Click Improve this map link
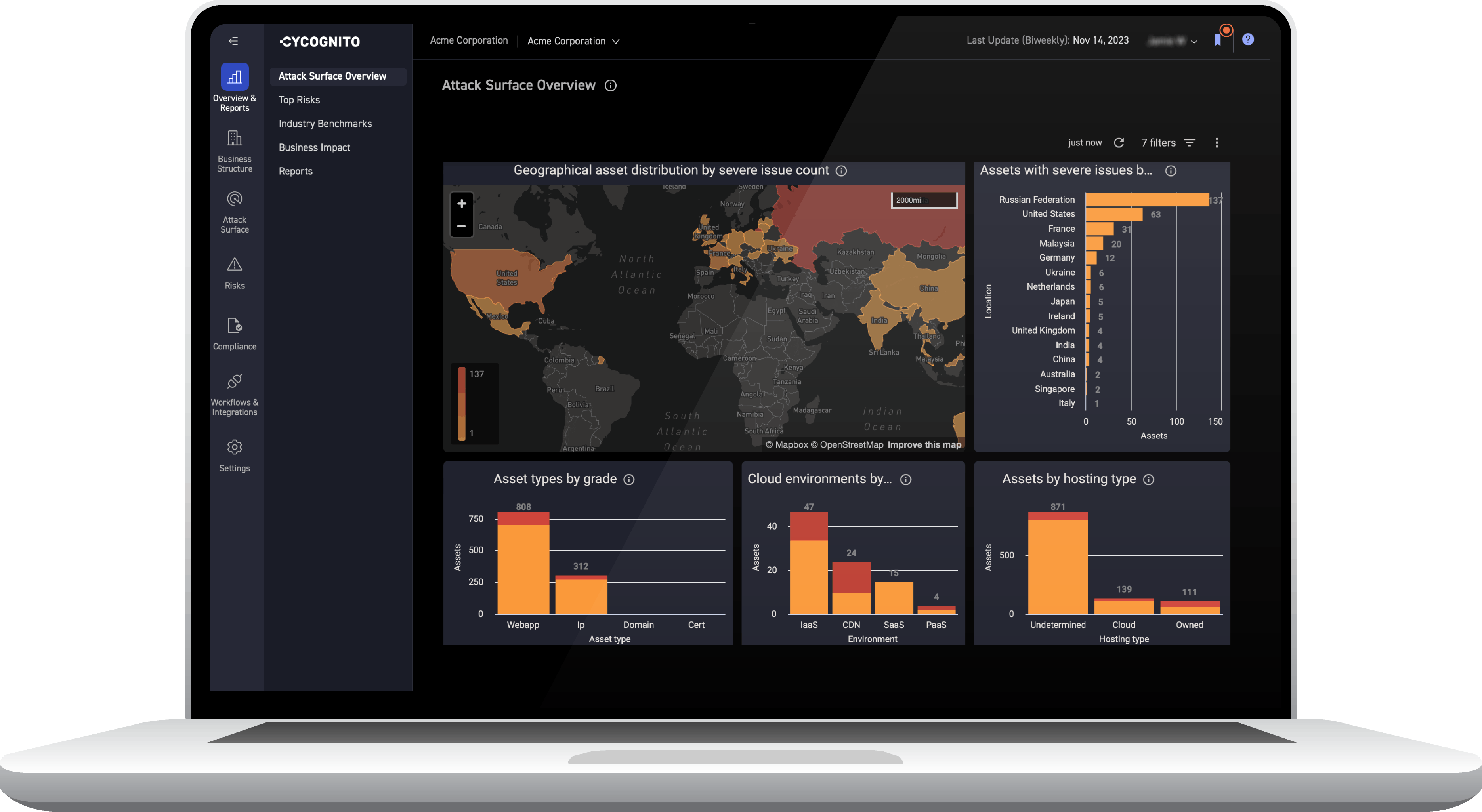Viewport: 1482px width, 812px height. [924, 444]
